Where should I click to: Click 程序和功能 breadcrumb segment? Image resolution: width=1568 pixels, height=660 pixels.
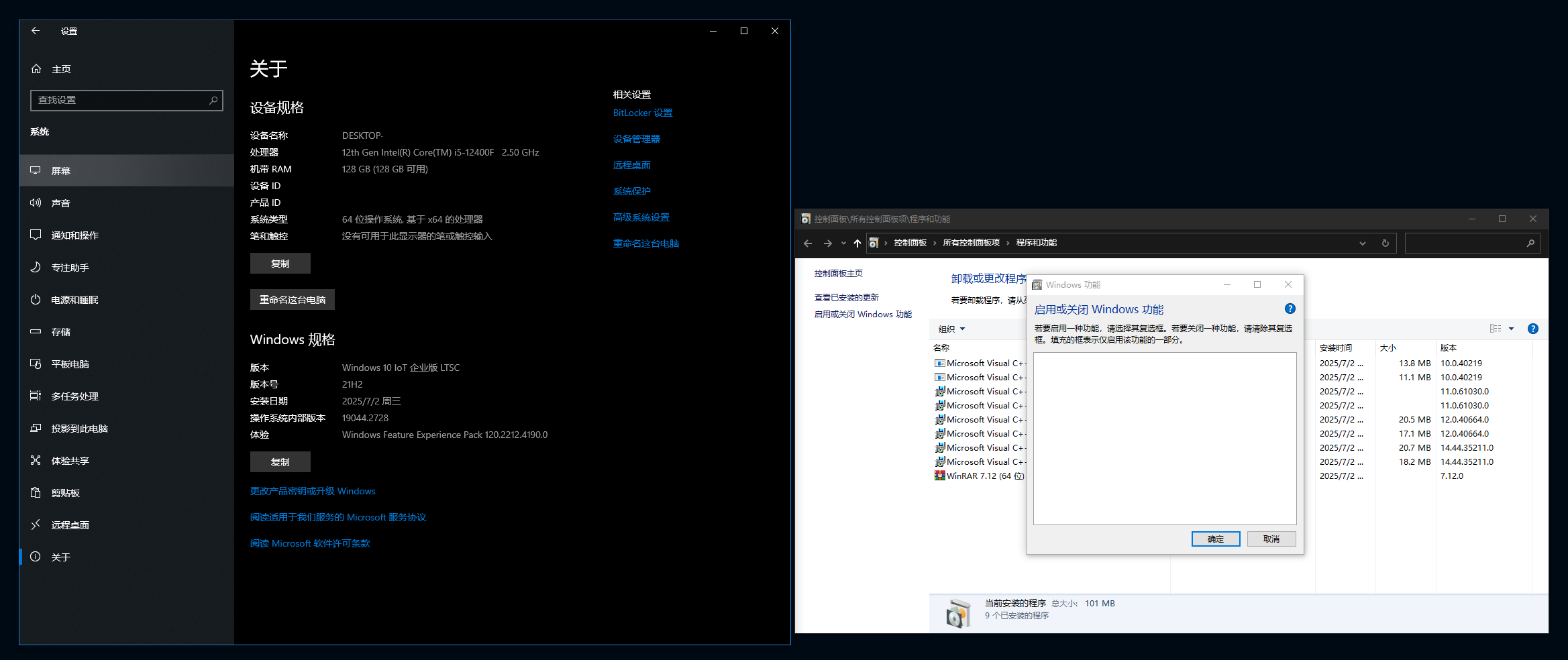click(x=1037, y=243)
